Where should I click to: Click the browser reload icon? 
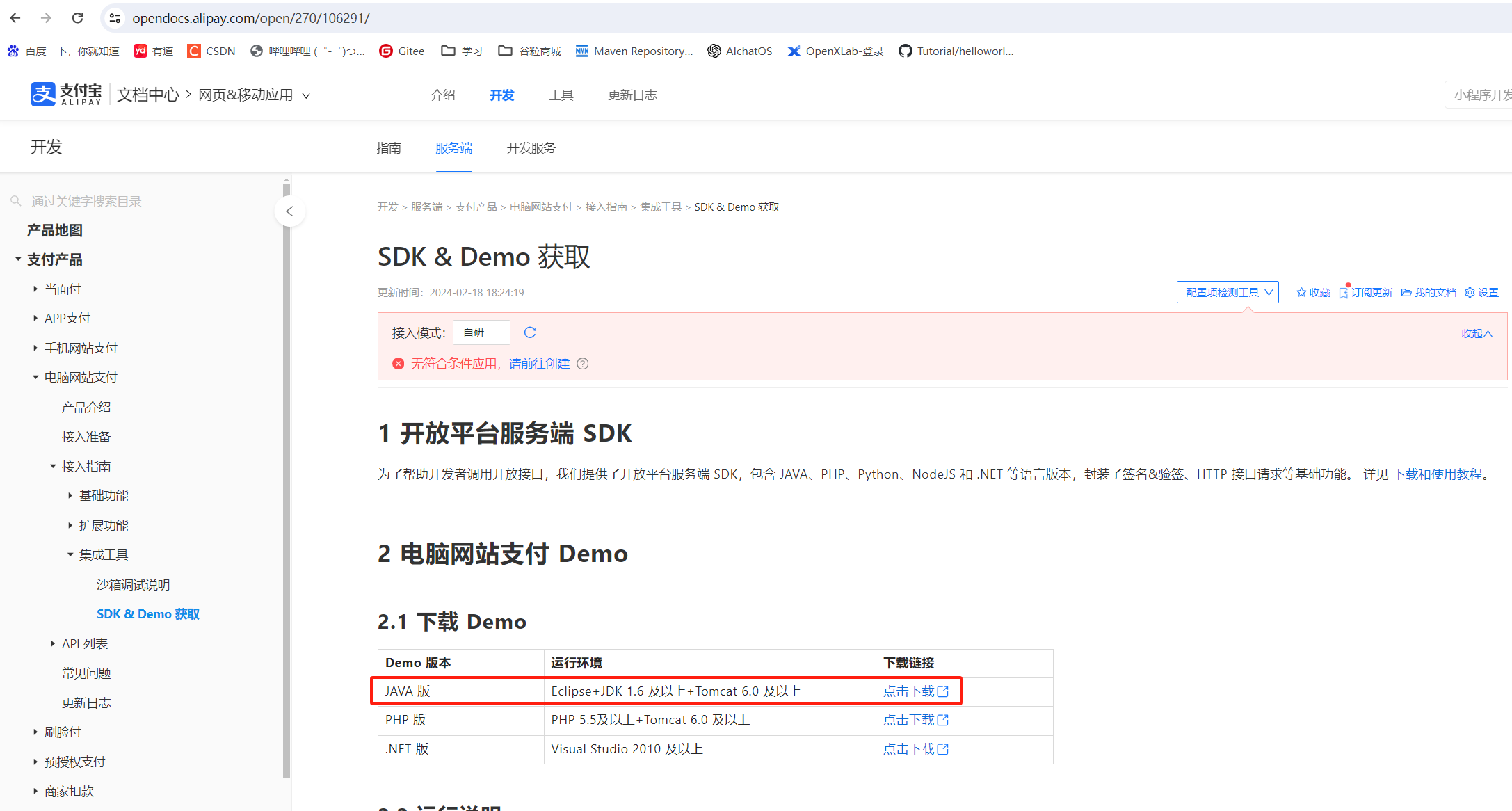coord(78,18)
